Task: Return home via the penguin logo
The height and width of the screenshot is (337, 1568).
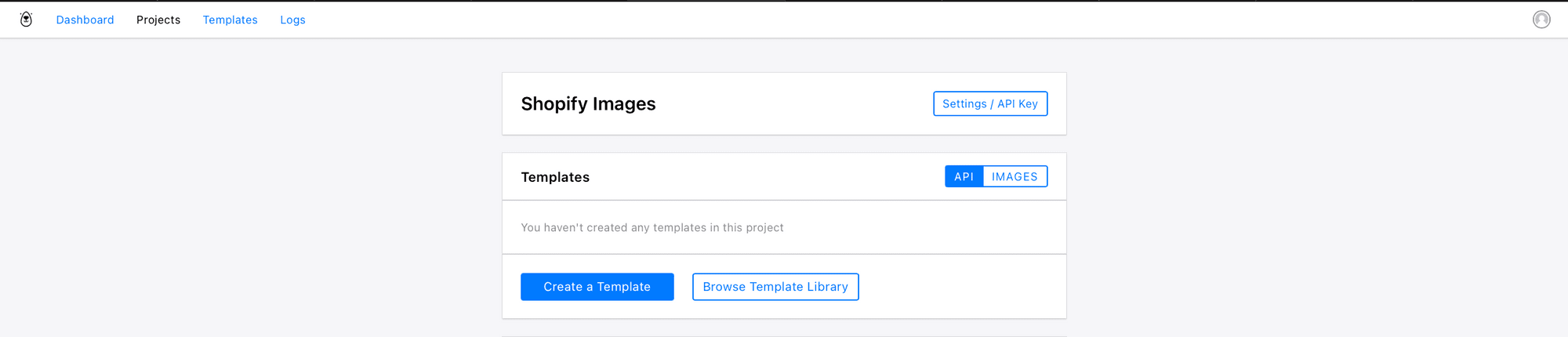Action: pyautogui.click(x=26, y=20)
